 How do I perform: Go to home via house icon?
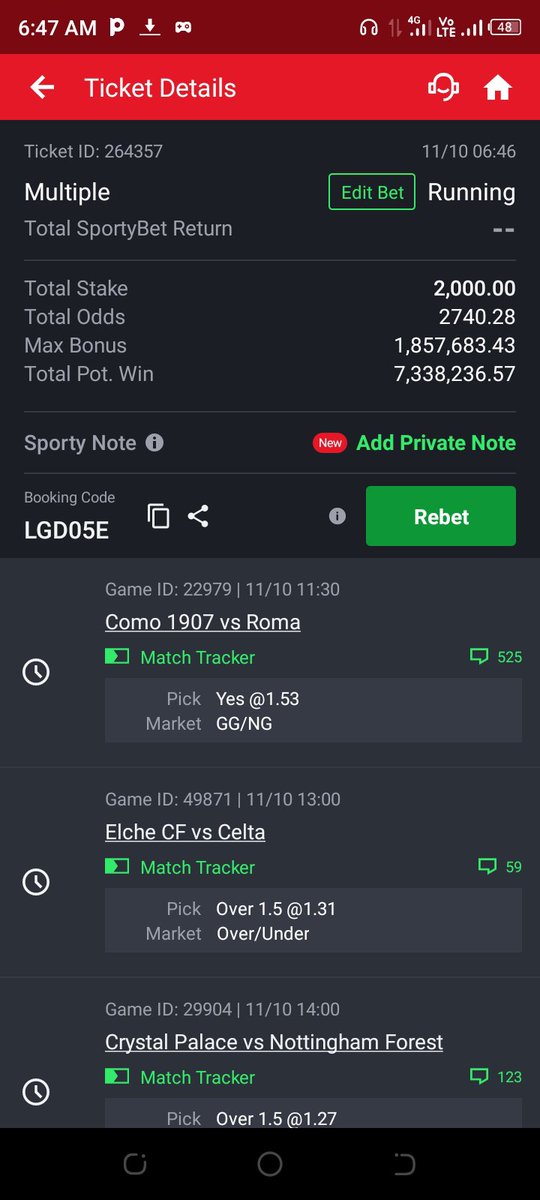coord(497,88)
